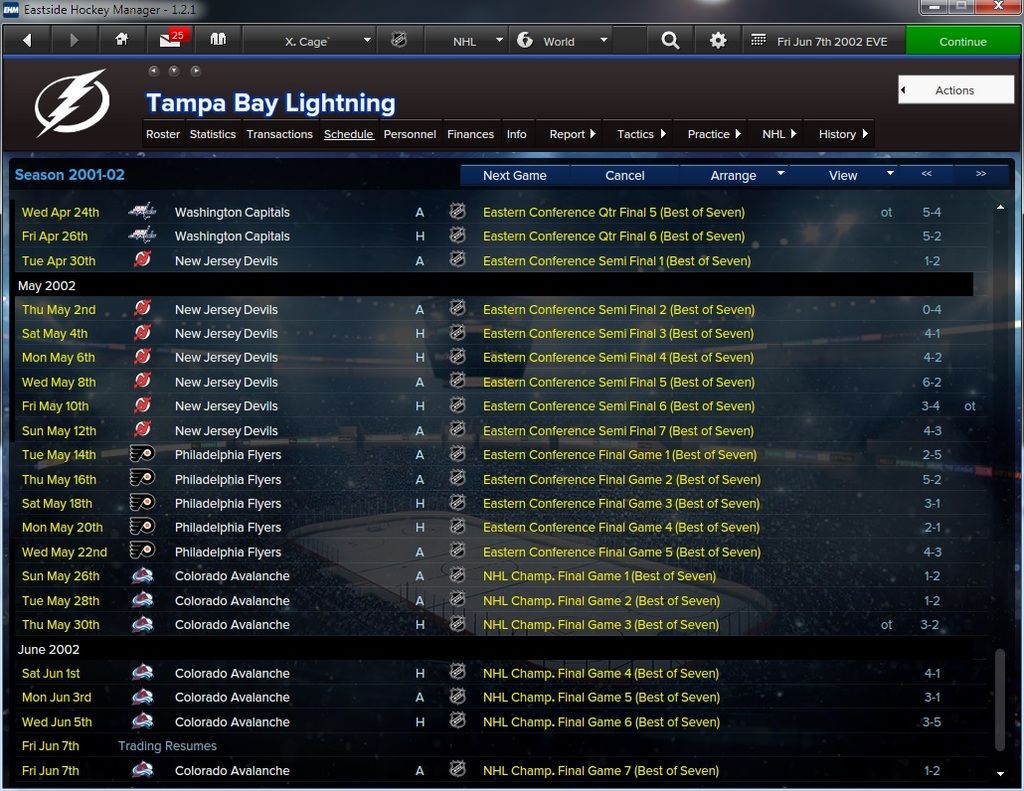The width and height of the screenshot is (1024, 791).
Task: Click the NHL shield icon in toolbar
Action: pos(398,40)
